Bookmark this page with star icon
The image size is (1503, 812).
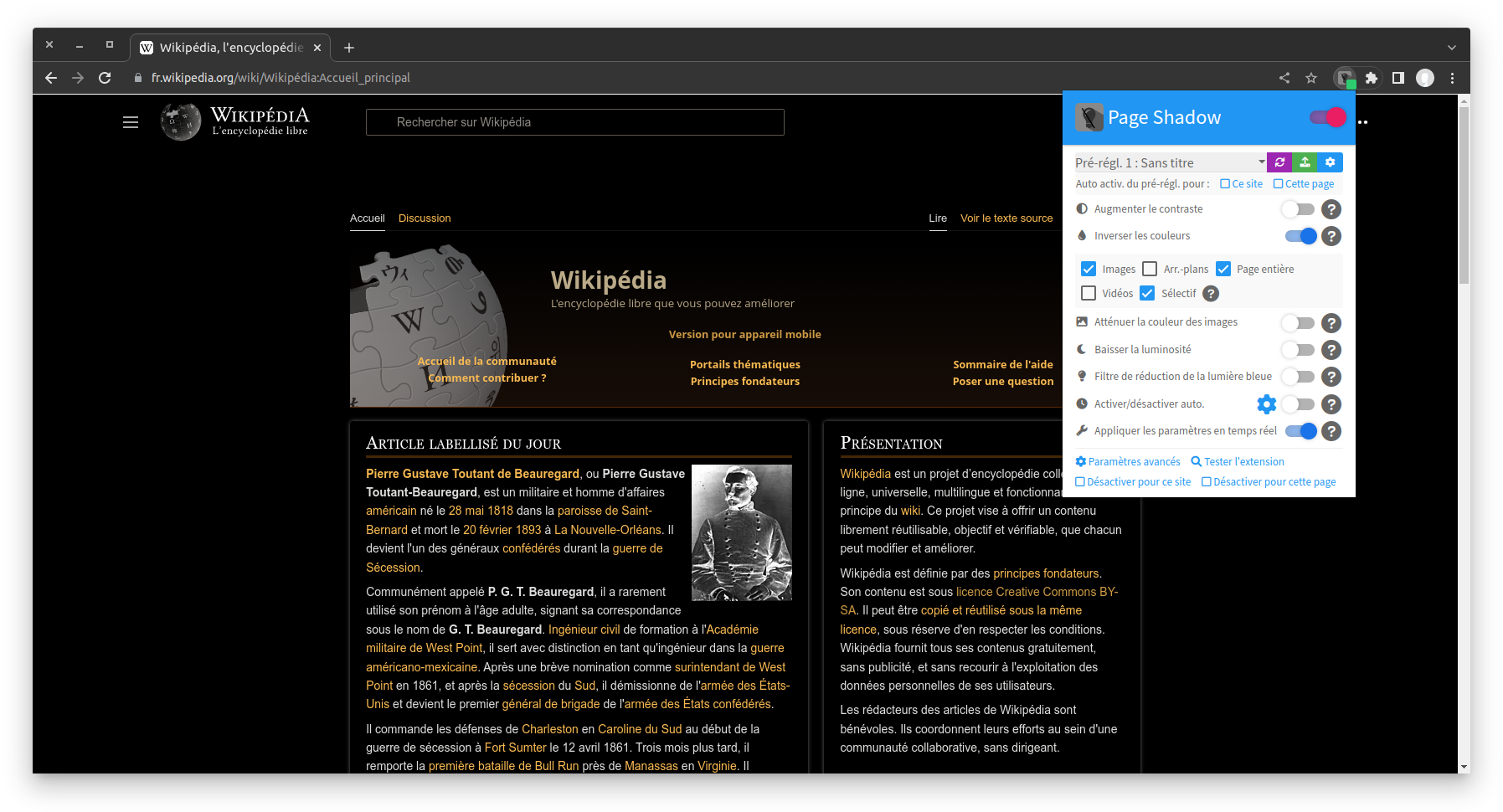click(x=1311, y=78)
